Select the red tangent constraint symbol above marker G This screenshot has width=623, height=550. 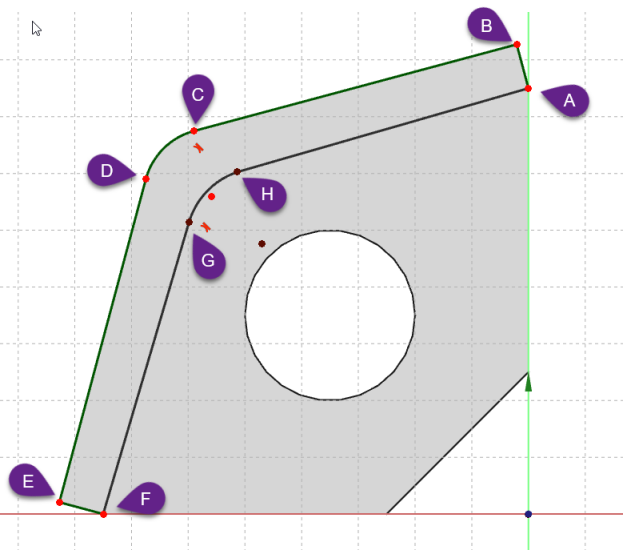click(x=206, y=227)
